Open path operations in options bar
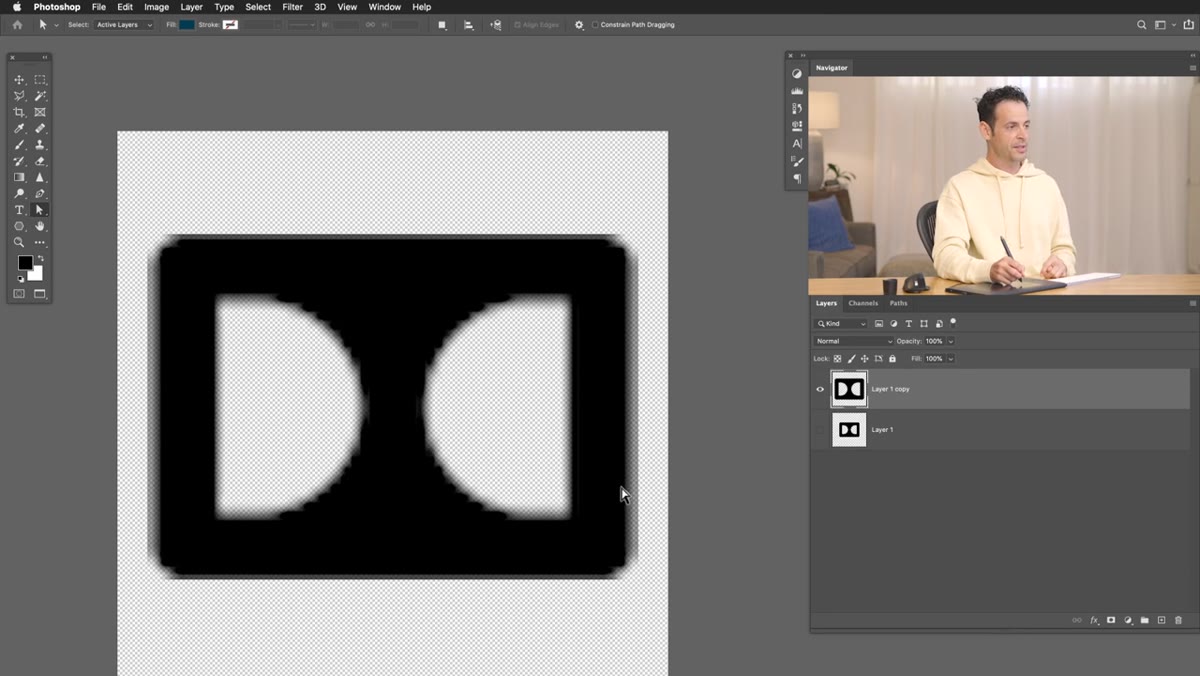This screenshot has height=676, width=1200. [442, 25]
